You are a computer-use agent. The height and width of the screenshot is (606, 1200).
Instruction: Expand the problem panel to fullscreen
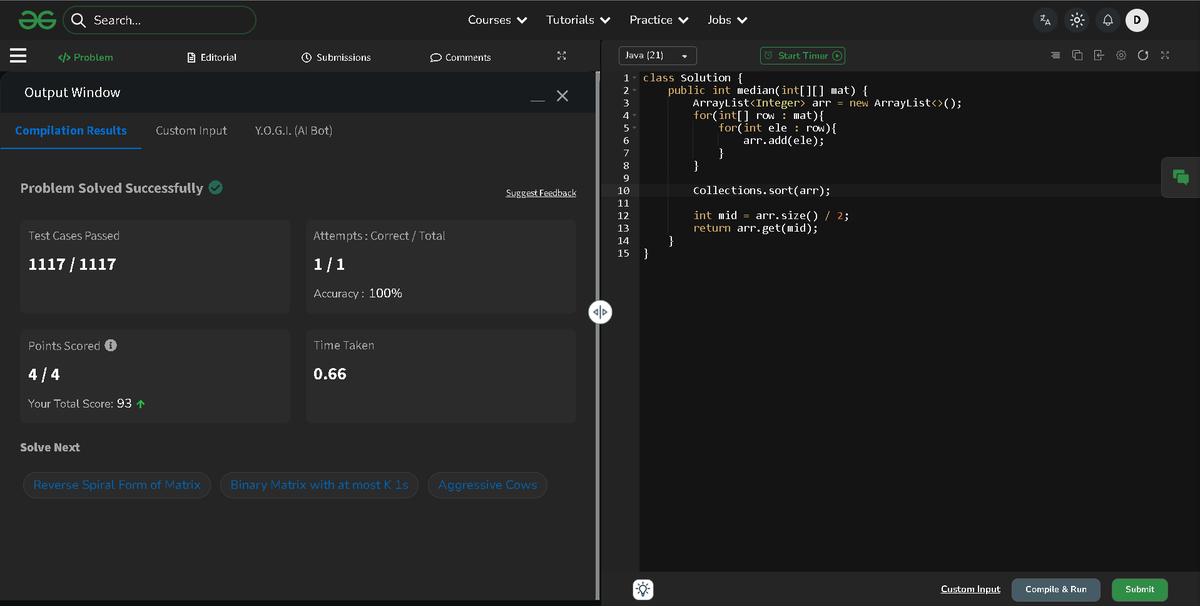click(561, 56)
